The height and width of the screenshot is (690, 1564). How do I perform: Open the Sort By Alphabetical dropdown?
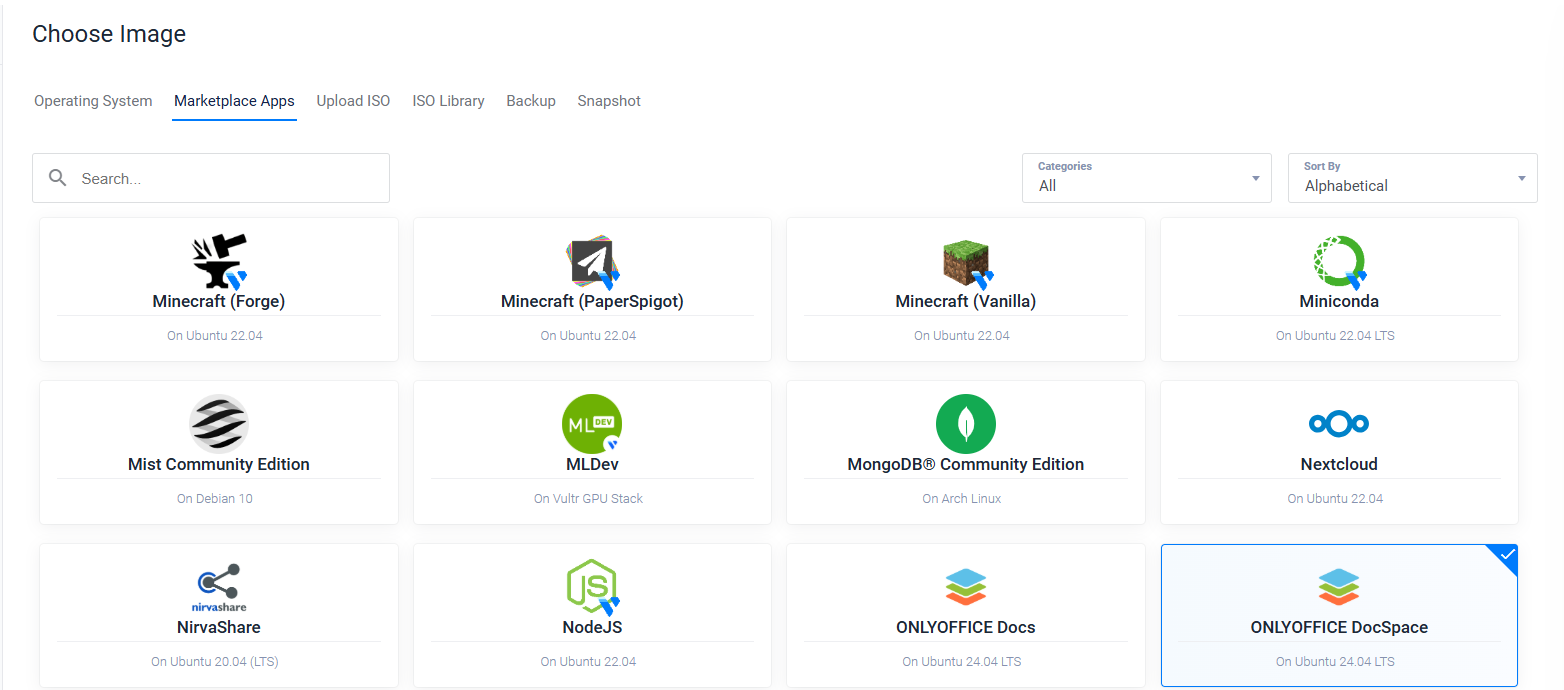click(1413, 178)
